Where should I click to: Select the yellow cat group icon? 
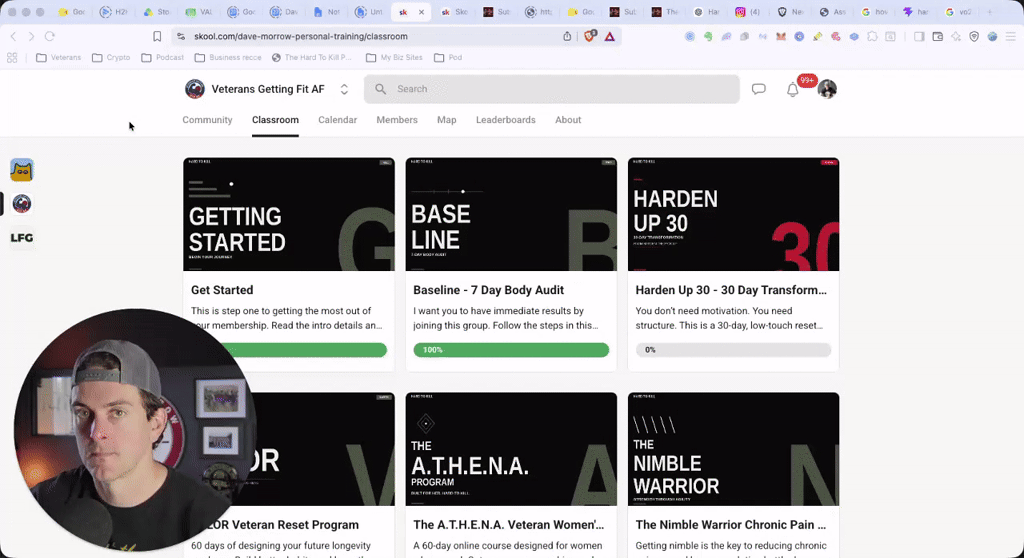pyautogui.click(x=22, y=171)
